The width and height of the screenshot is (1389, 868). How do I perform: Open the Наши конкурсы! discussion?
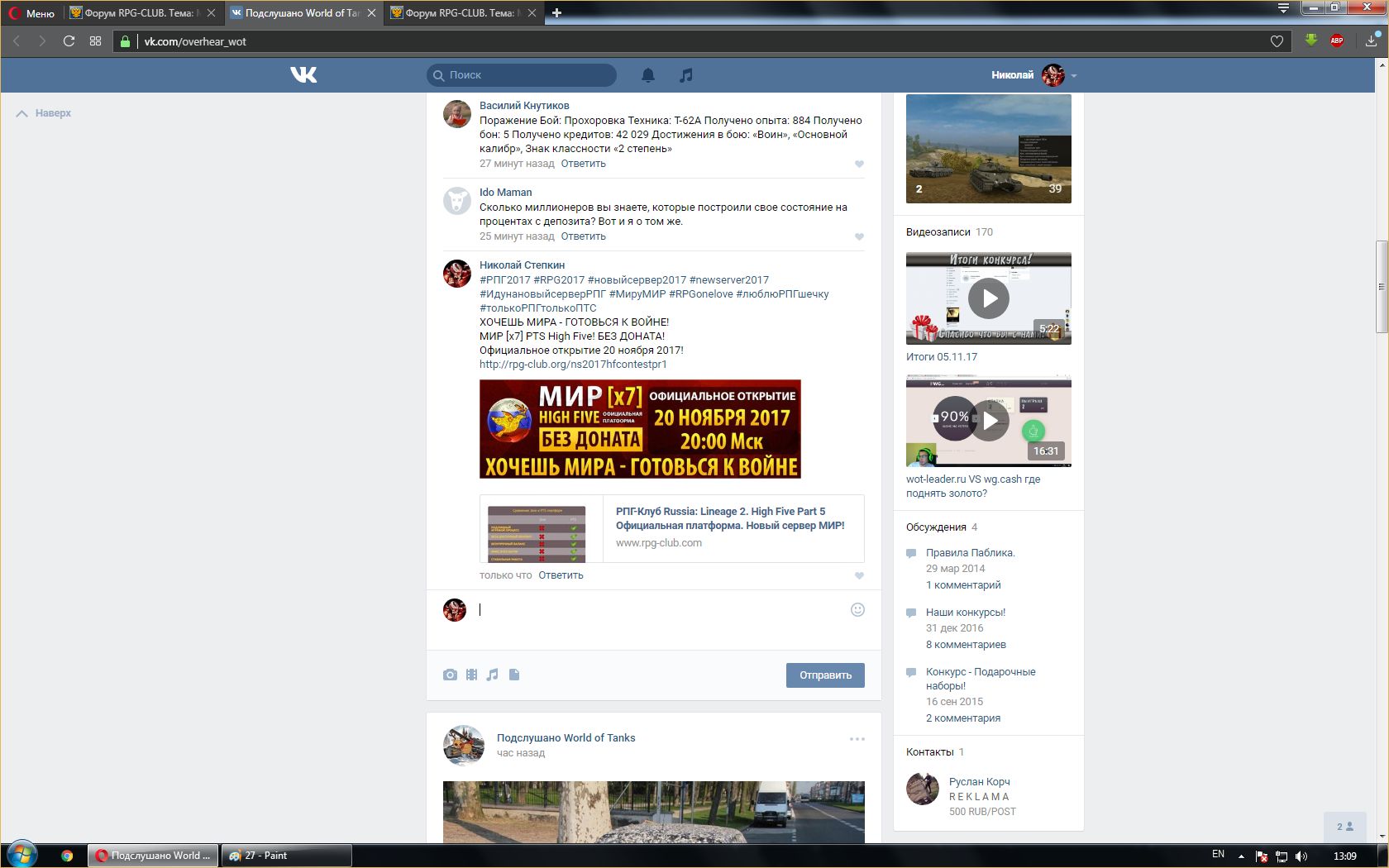pyautogui.click(x=966, y=613)
